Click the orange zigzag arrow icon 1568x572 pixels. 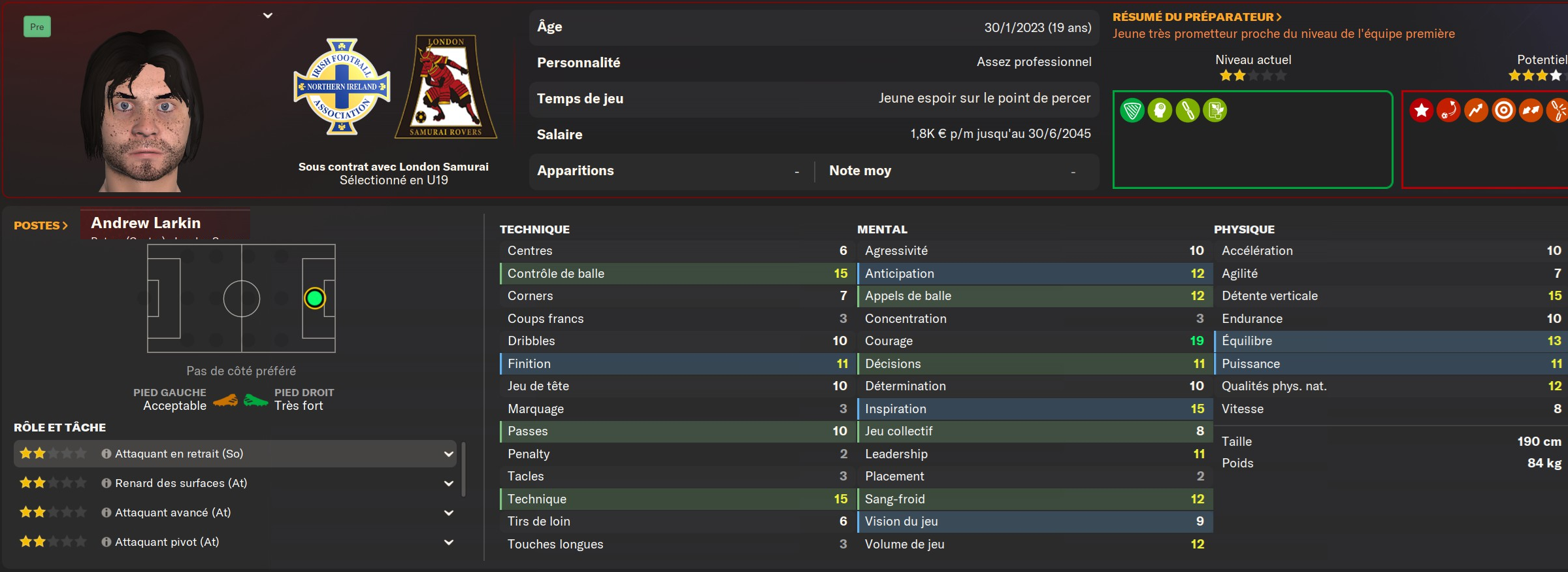(x=1476, y=110)
